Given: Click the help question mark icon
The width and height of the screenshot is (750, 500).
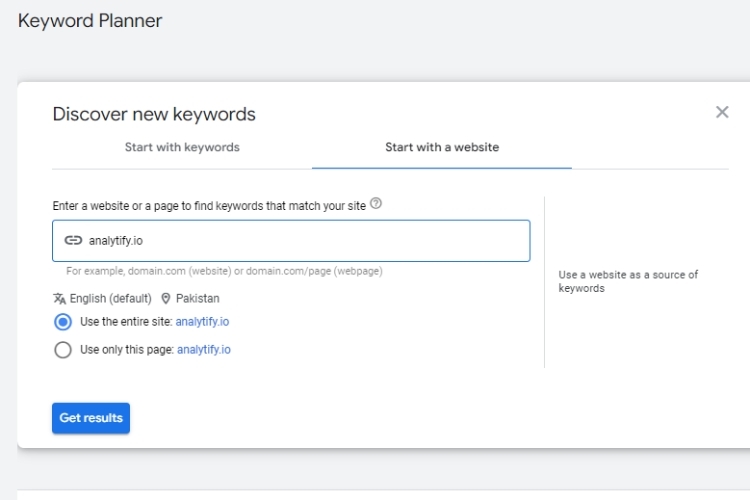Looking at the screenshot, I should point(376,203).
